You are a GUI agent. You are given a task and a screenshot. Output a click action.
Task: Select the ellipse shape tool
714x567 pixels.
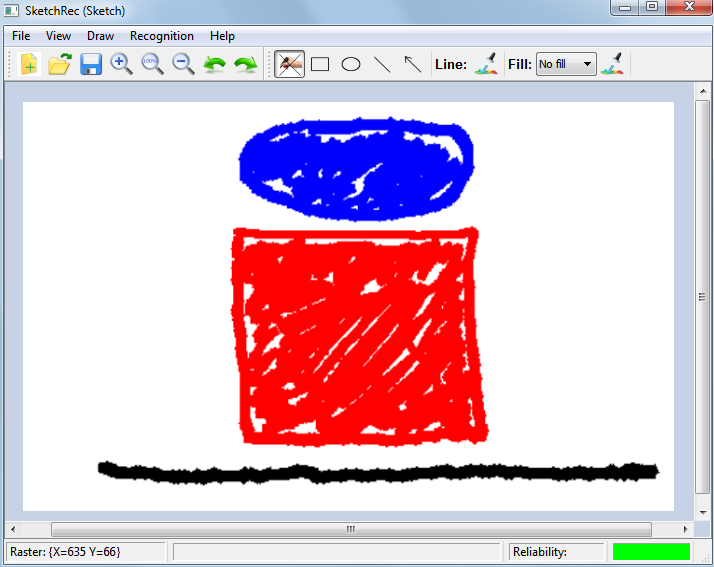click(351, 64)
